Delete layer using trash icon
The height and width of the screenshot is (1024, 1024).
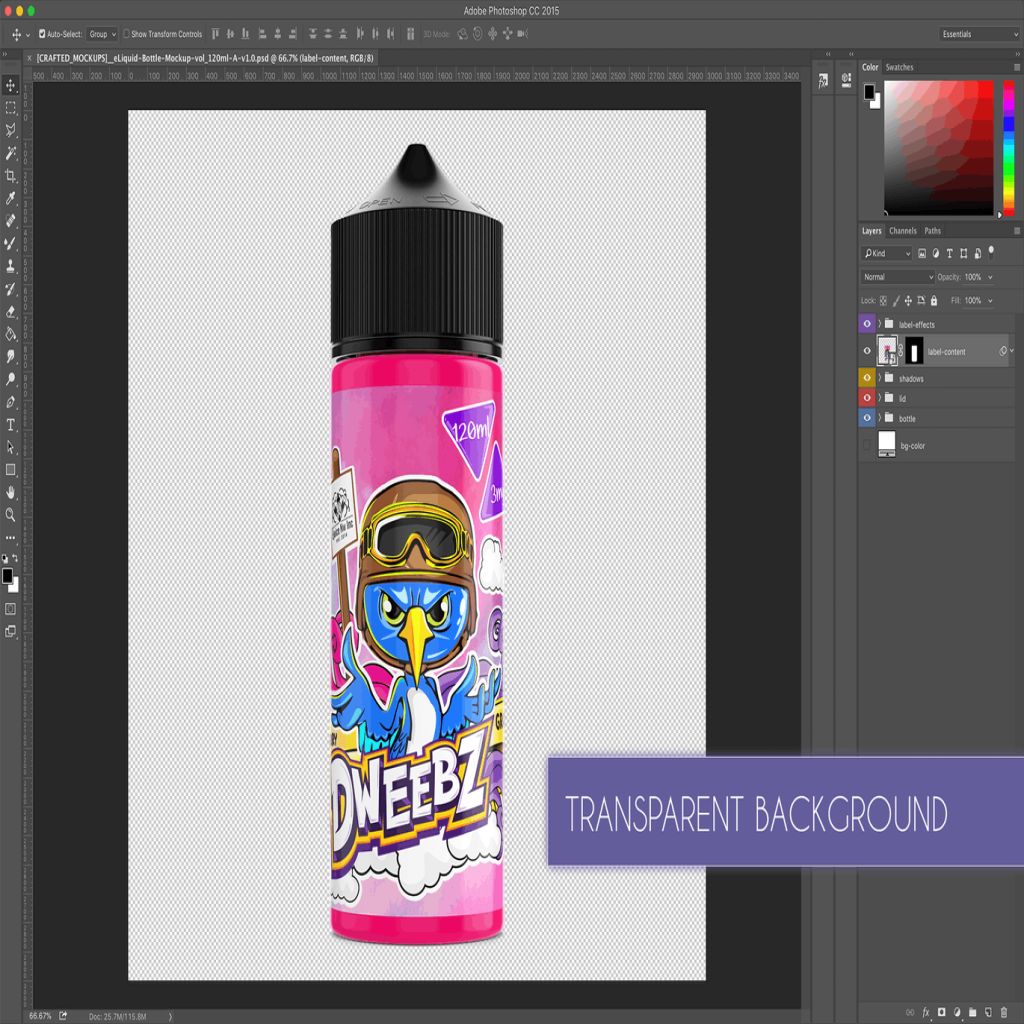[x=1004, y=1012]
